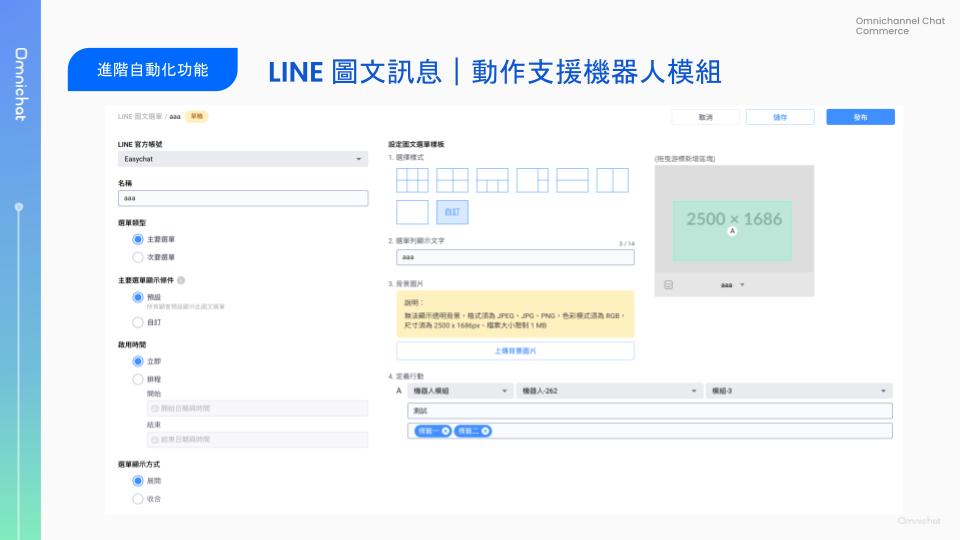Select the six-cell grid layout template
Image resolution: width=960 pixels, height=540 pixels.
tap(412, 180)
